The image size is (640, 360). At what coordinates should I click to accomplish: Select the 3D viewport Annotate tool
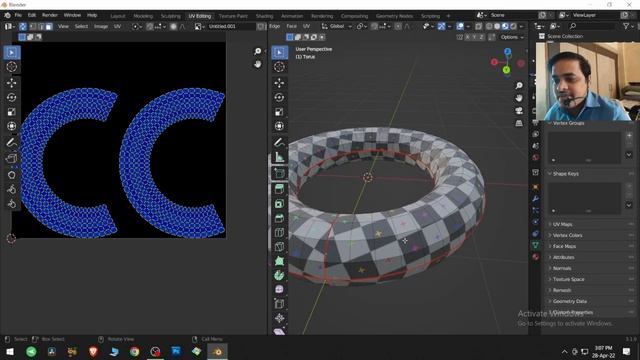(280, 142)
